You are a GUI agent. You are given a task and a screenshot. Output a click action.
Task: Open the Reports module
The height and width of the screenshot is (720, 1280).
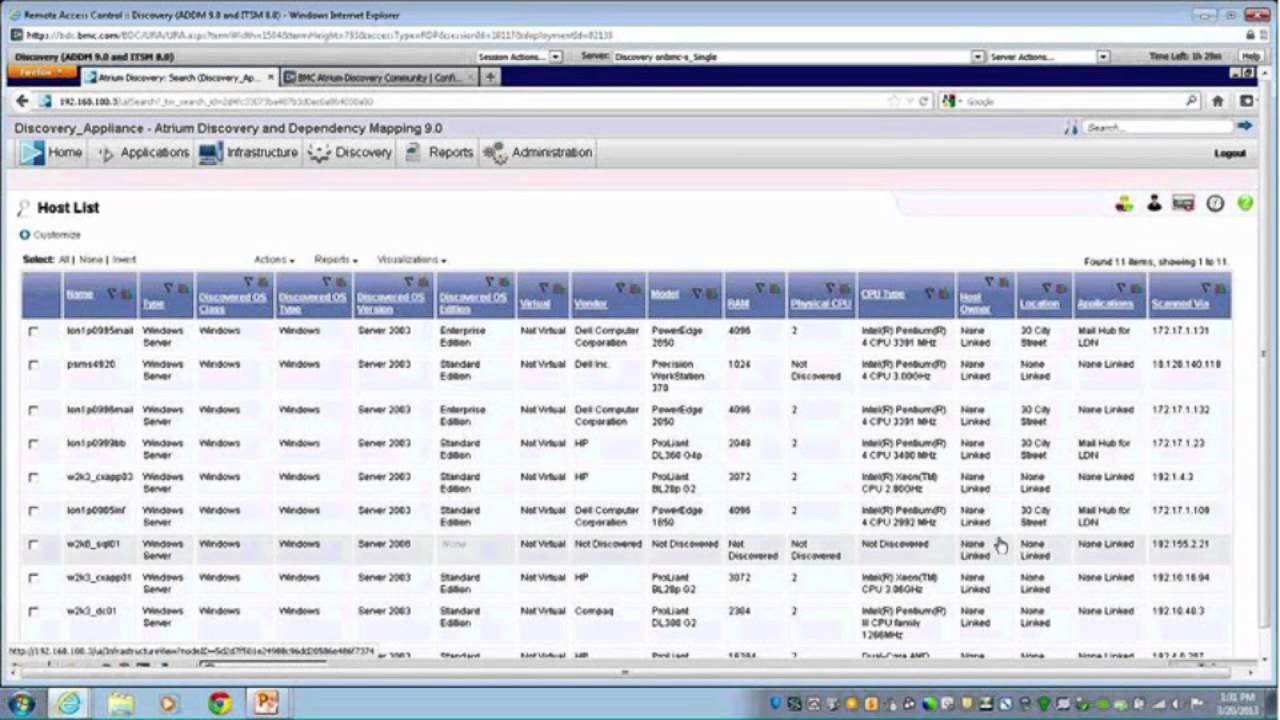click(x=438, y=152)
